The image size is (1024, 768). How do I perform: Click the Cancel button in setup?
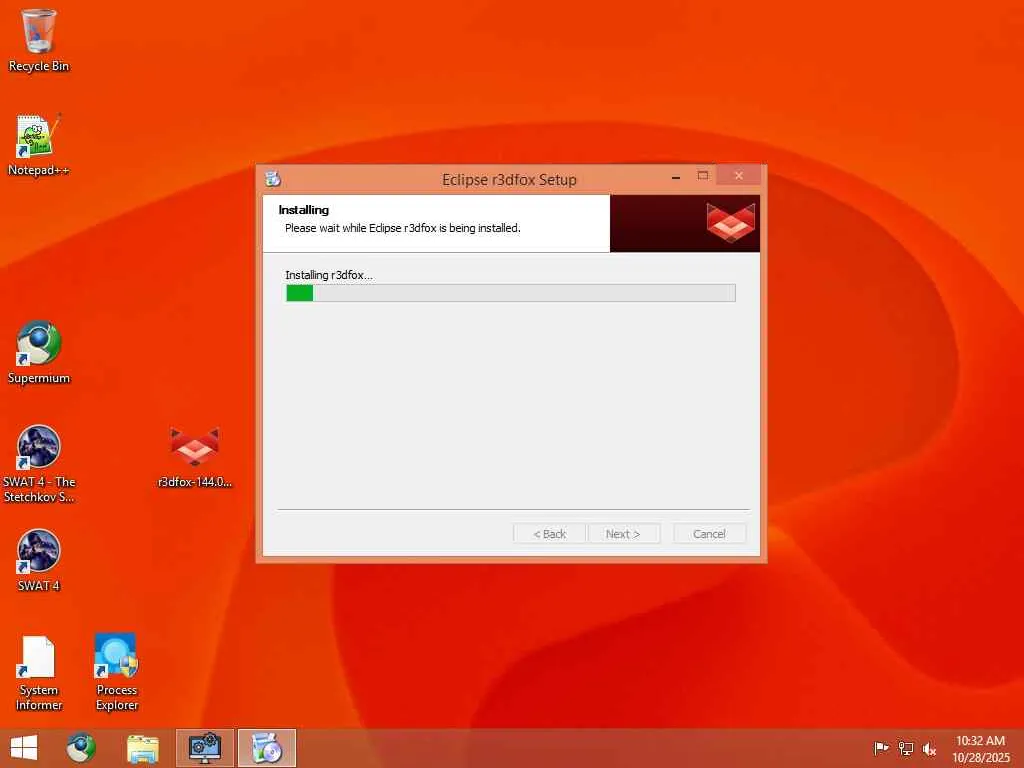point(709,534)
